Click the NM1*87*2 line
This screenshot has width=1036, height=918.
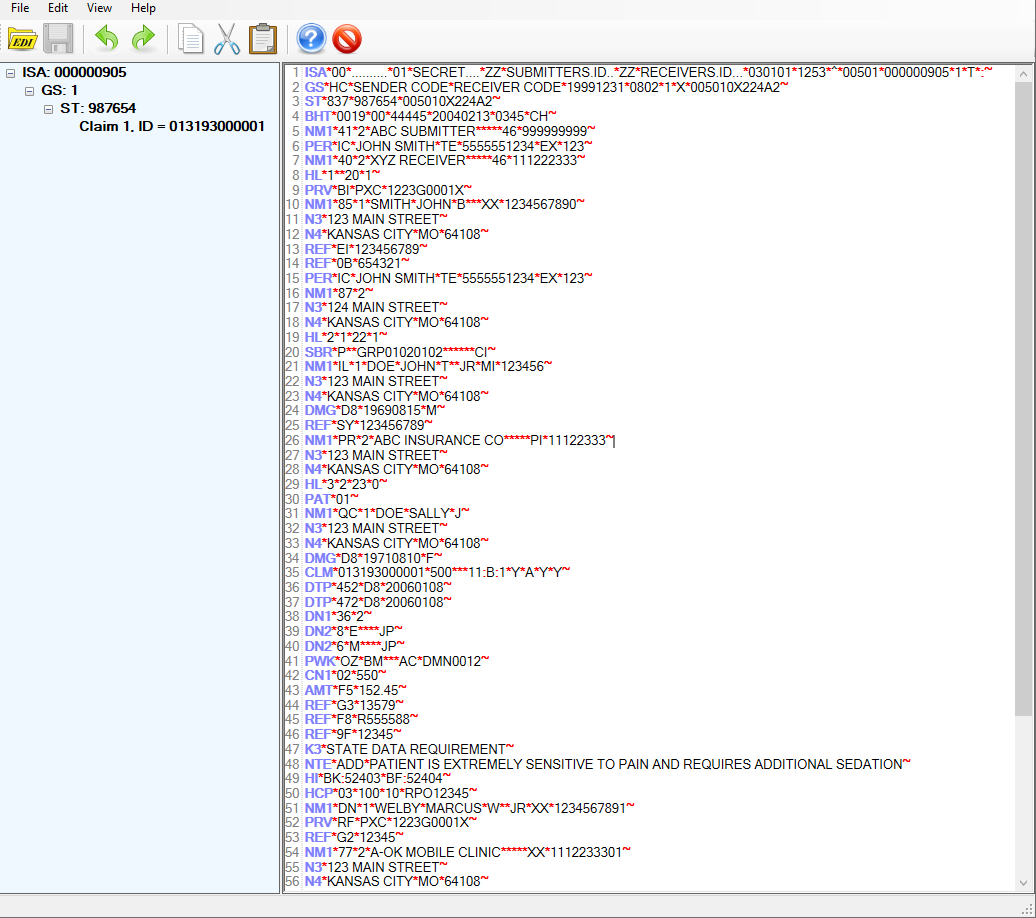click(x=339, y=293)
